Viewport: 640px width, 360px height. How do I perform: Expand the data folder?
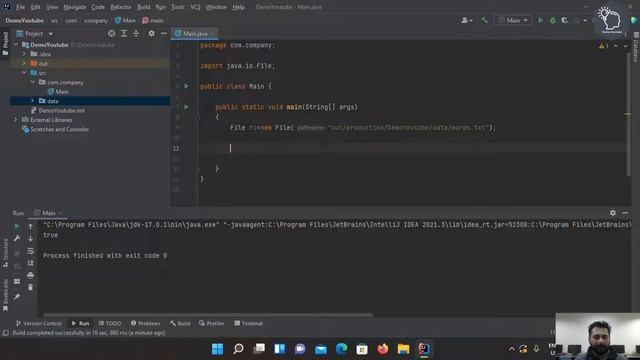(x=33, y=101)
